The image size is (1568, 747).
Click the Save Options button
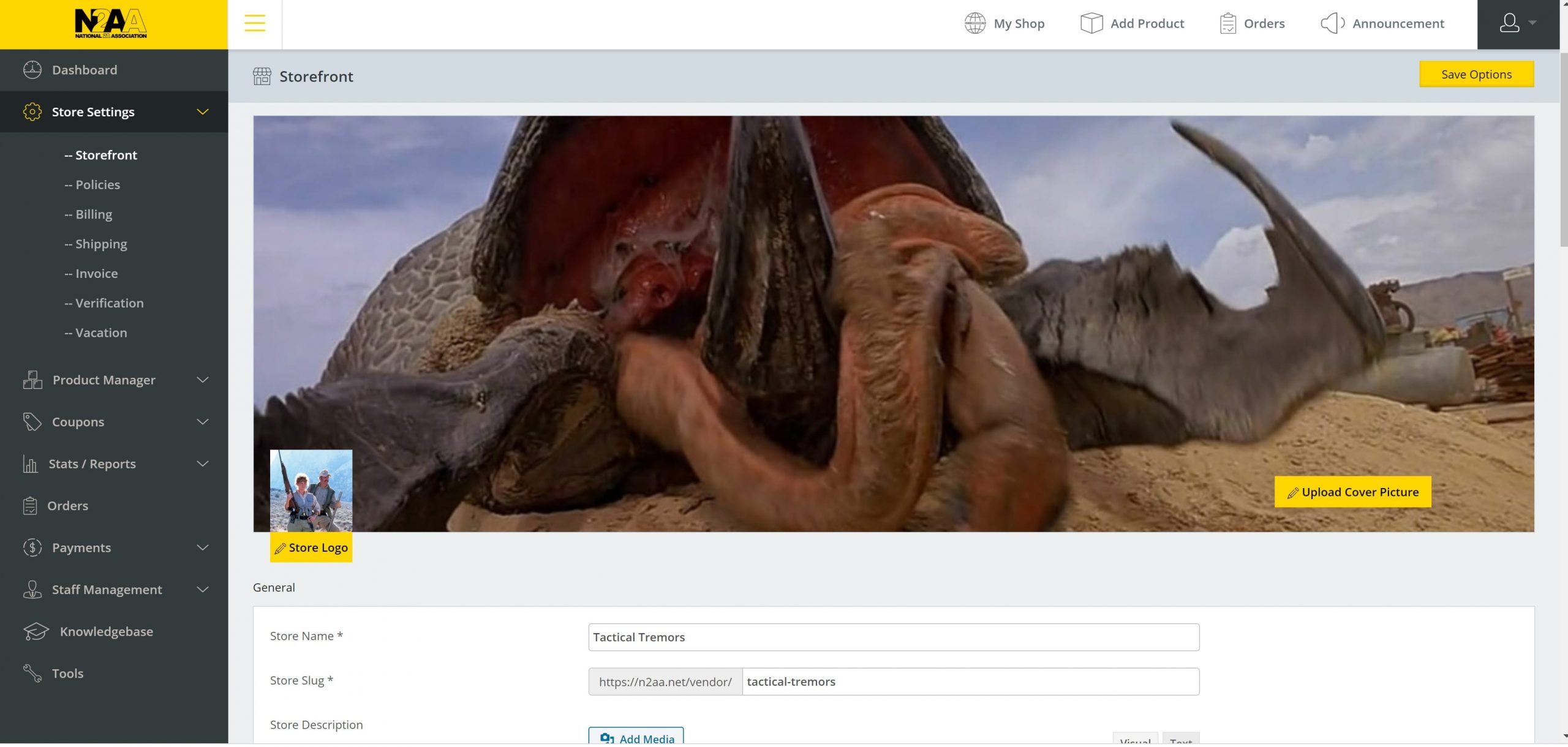click(x=1476, y=74)
